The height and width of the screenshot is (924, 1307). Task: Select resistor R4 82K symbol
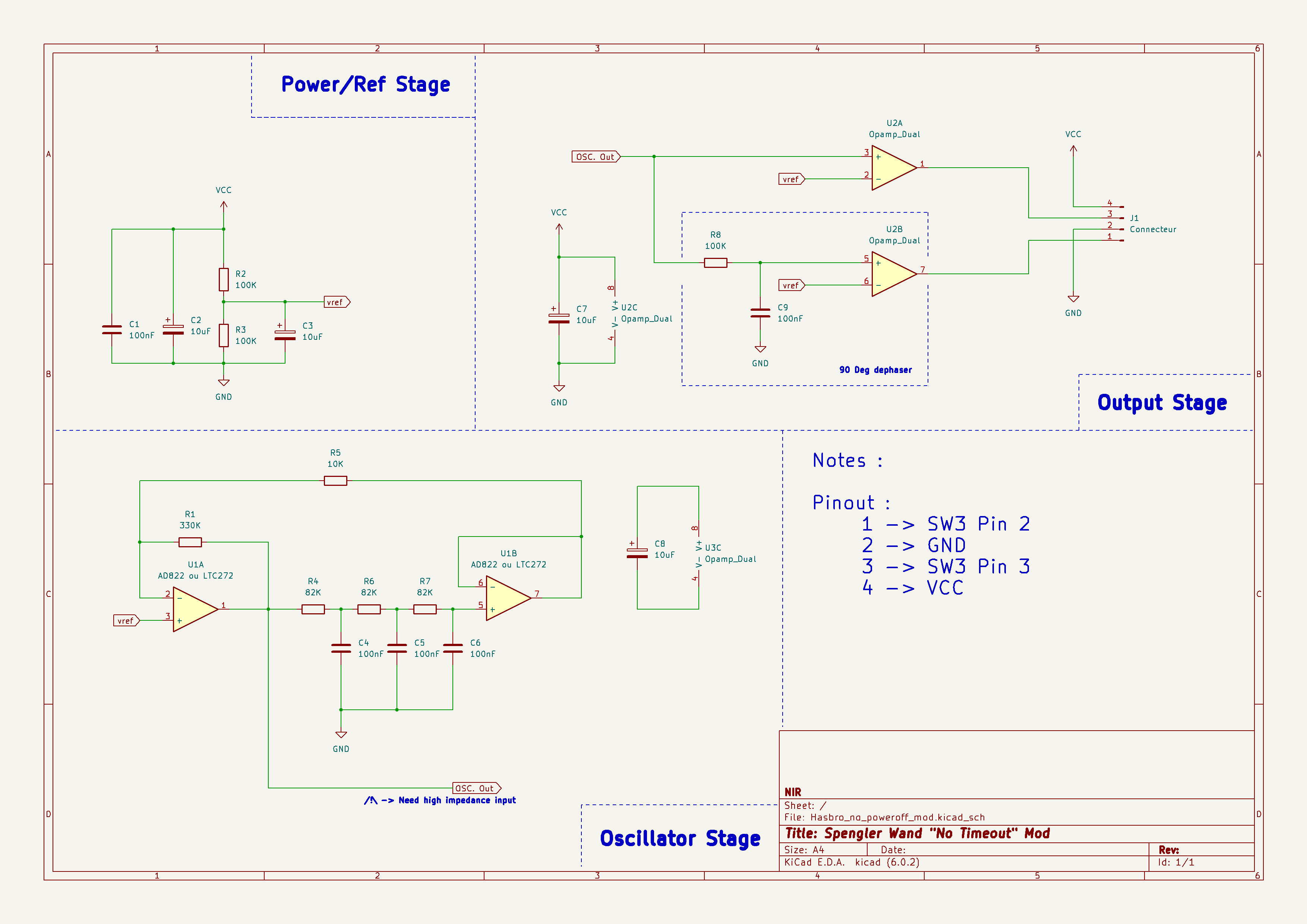(x=313, y=610)
